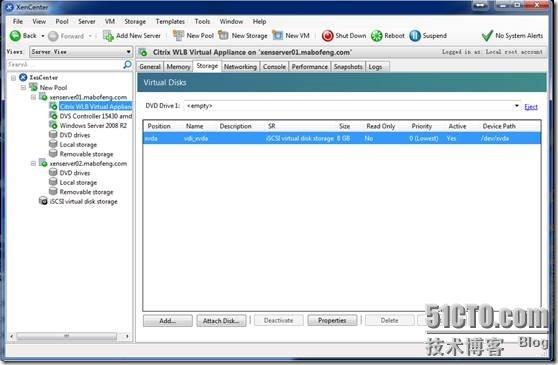Select Removable storage under xenserver02

pos(86,192)
